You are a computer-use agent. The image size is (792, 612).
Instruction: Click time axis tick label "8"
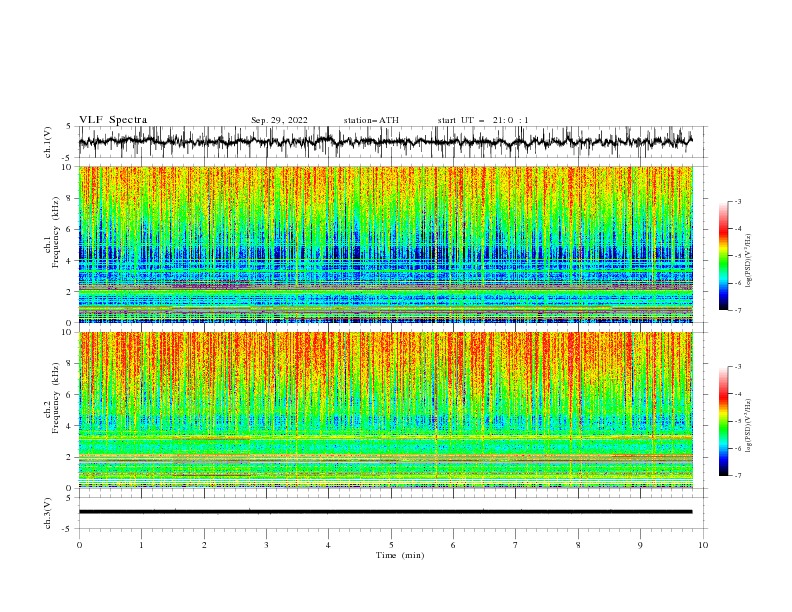coord(578,545)
